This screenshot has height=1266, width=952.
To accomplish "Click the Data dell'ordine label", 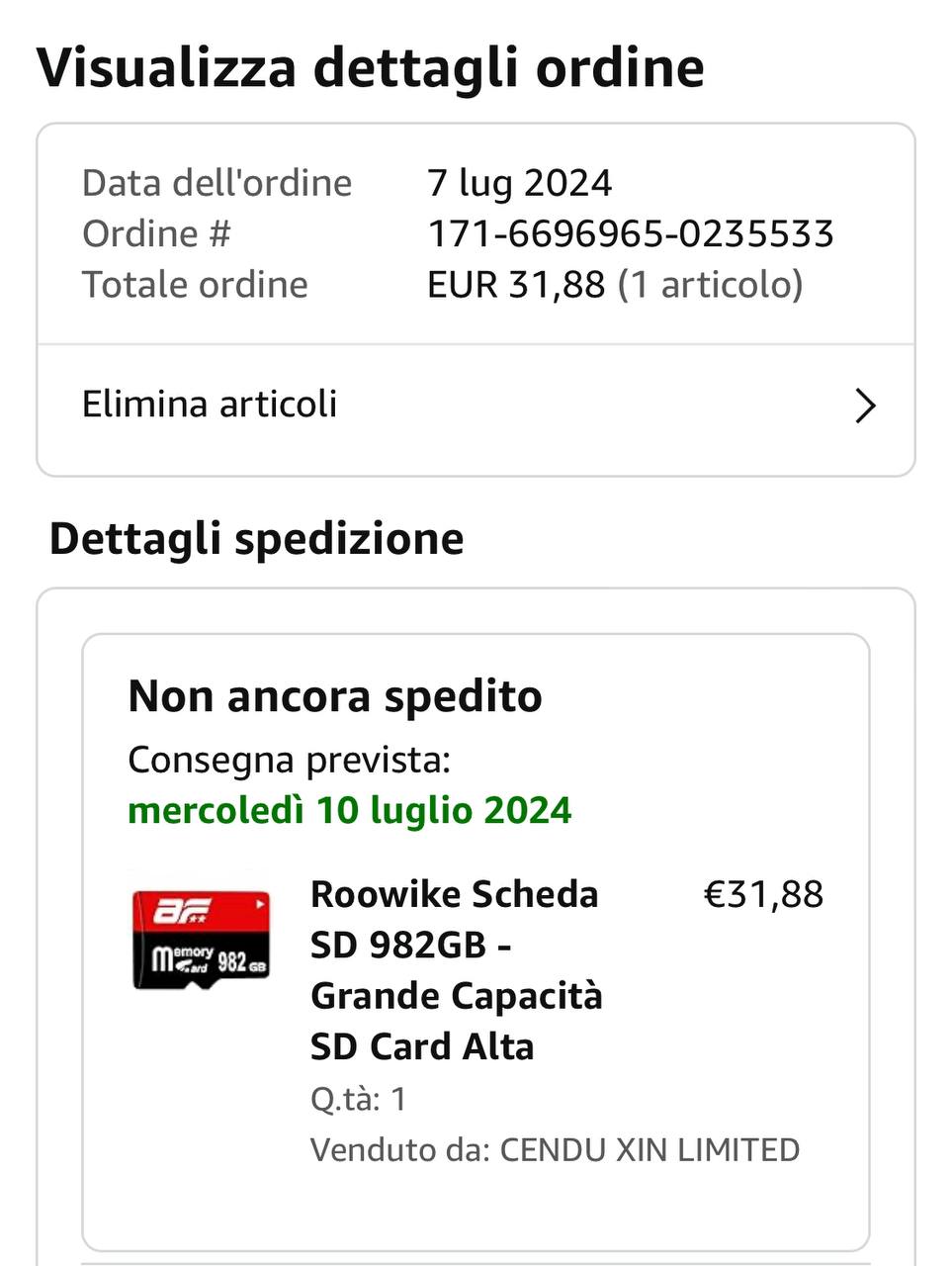I will tap(216, 183).
